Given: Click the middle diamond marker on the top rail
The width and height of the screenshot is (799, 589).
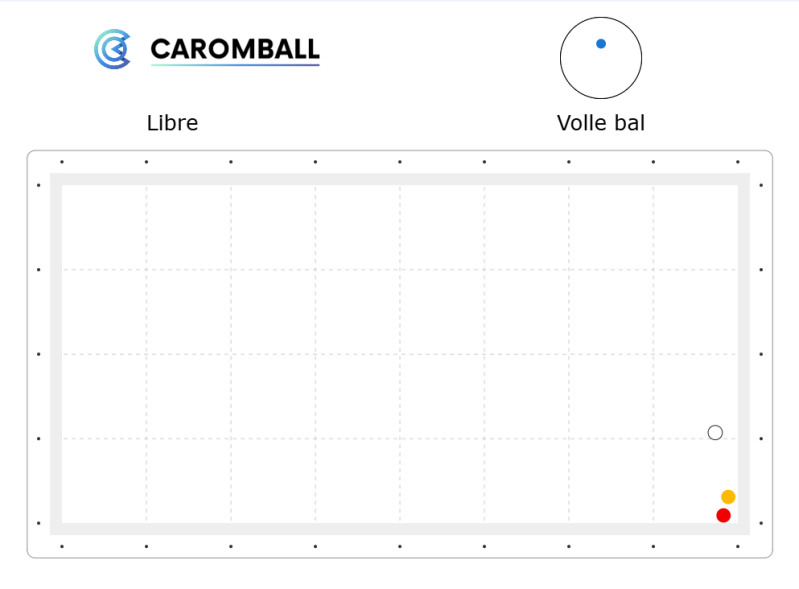Looking at the screenshot, I should (400, 162).
